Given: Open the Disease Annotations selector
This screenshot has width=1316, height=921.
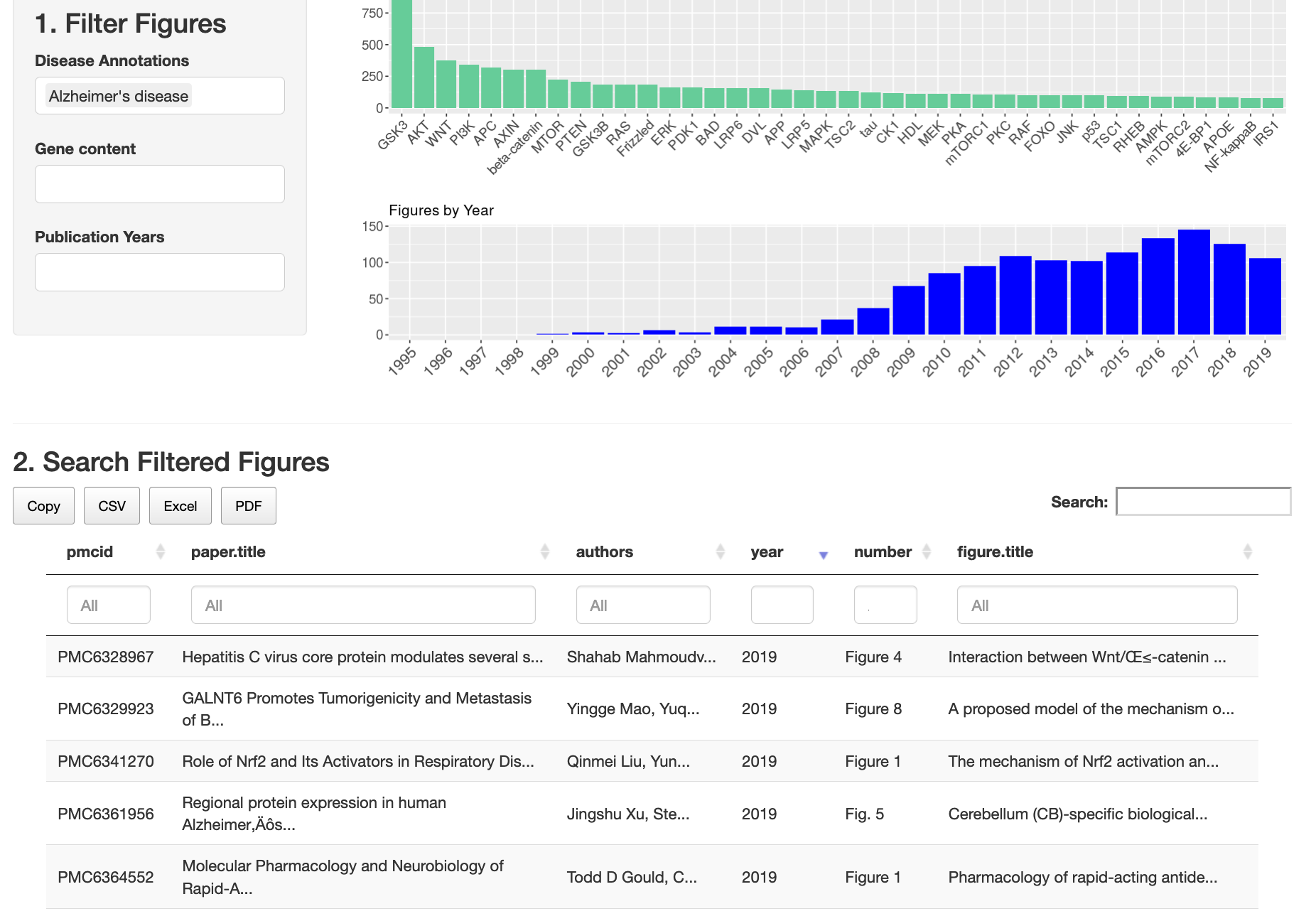Looking at the screenshot, I should (x=159, y=96).
